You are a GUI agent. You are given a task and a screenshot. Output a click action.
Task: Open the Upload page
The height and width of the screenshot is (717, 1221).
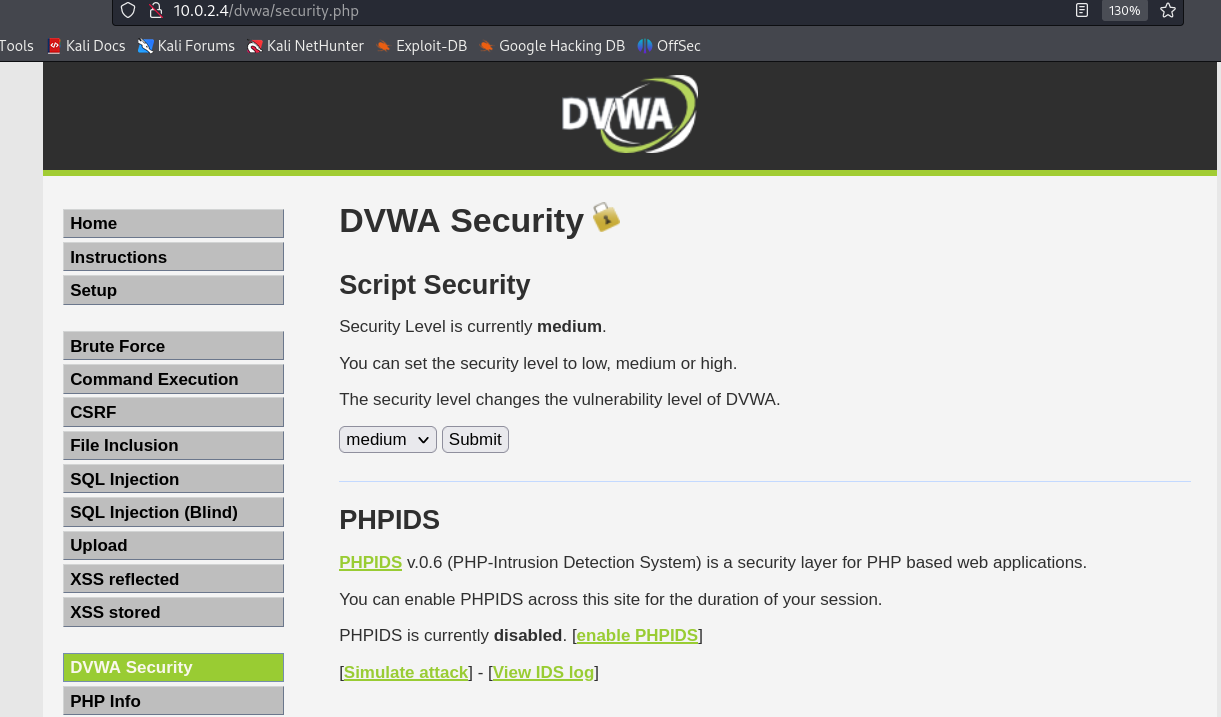click(173, 545)
